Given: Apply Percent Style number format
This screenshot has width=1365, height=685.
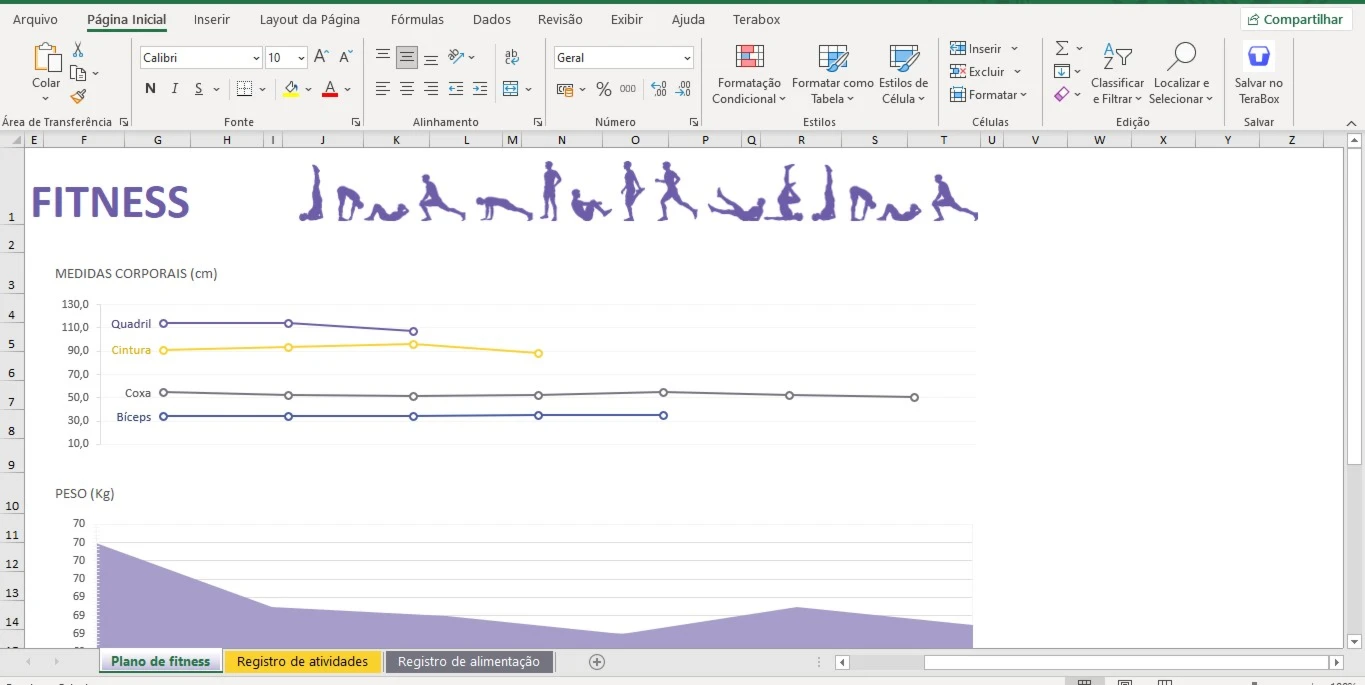Looking at the screenshot, I should (603, 89).
